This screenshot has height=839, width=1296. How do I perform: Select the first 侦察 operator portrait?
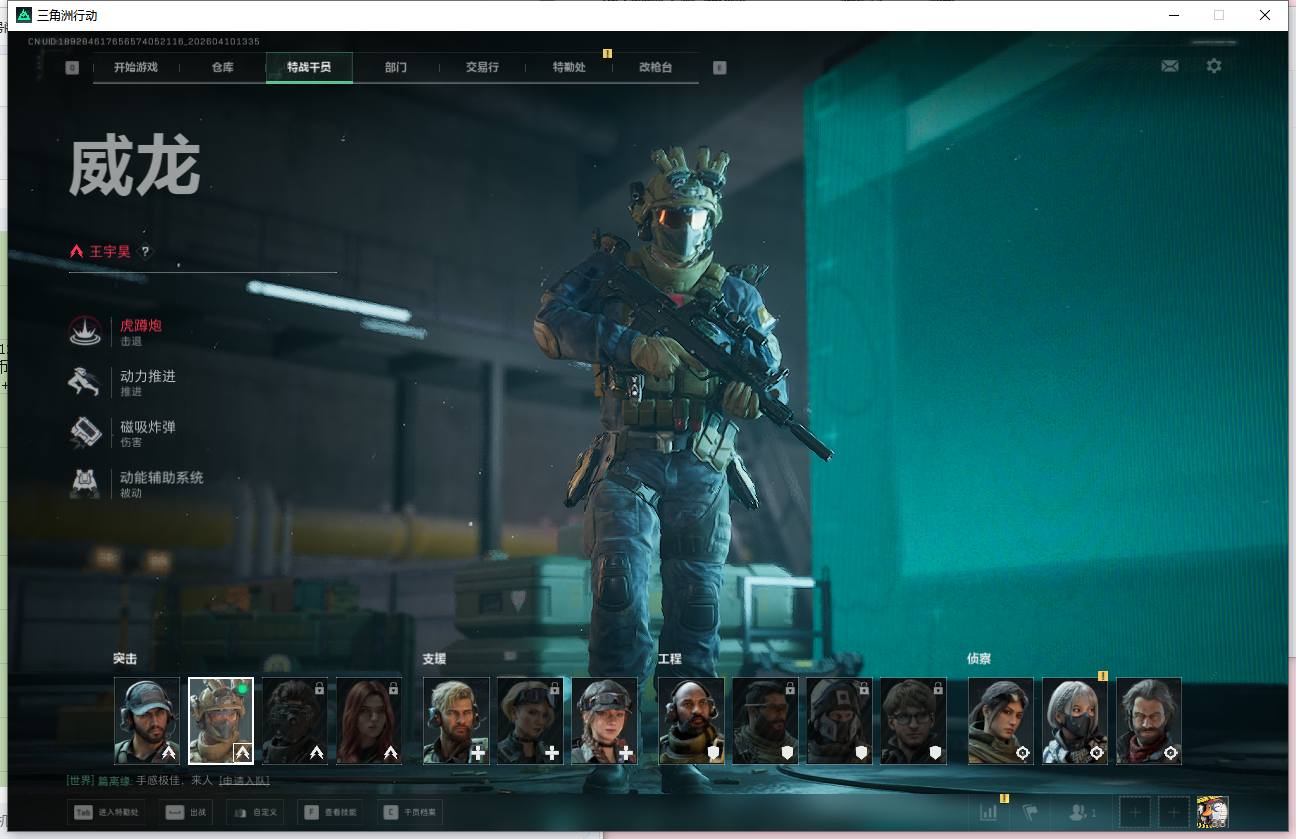pos(1000,721)
